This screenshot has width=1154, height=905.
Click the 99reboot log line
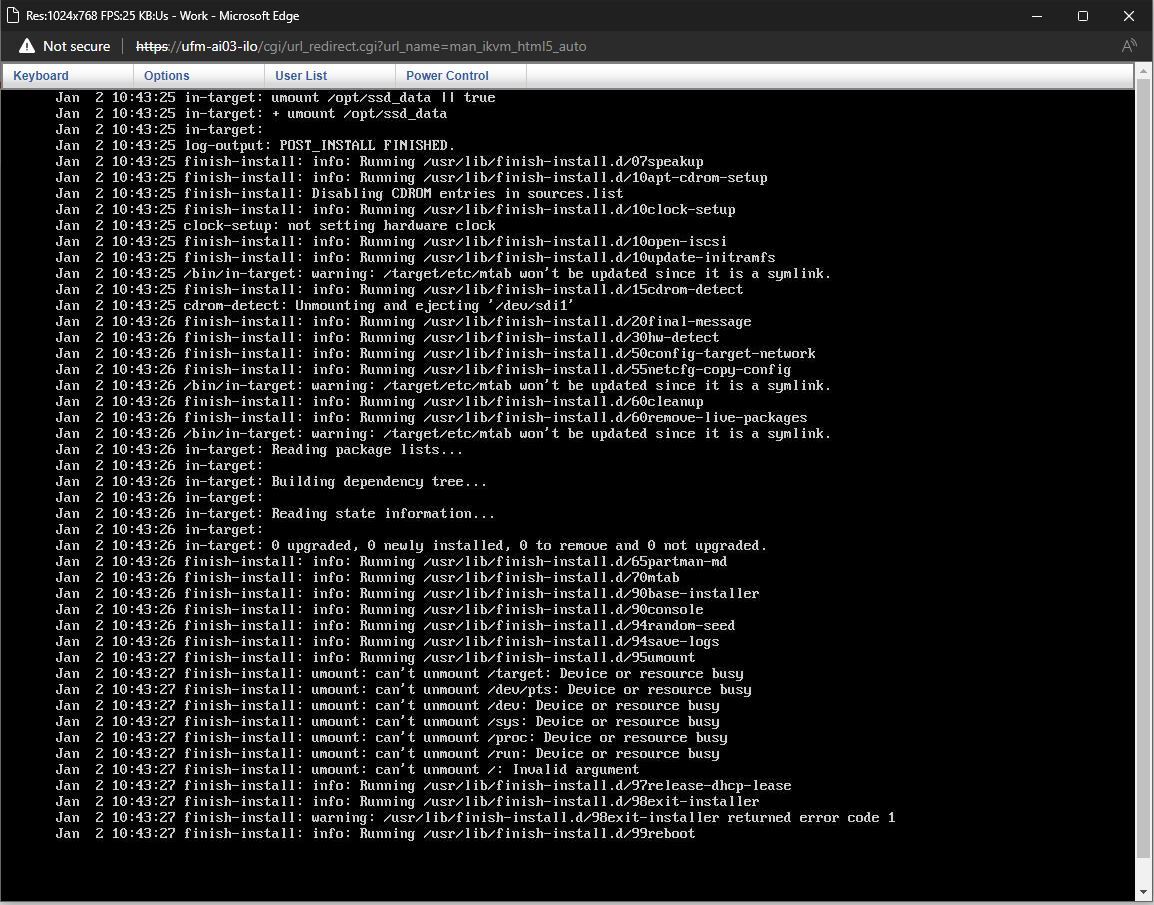(x=378, y=833)
